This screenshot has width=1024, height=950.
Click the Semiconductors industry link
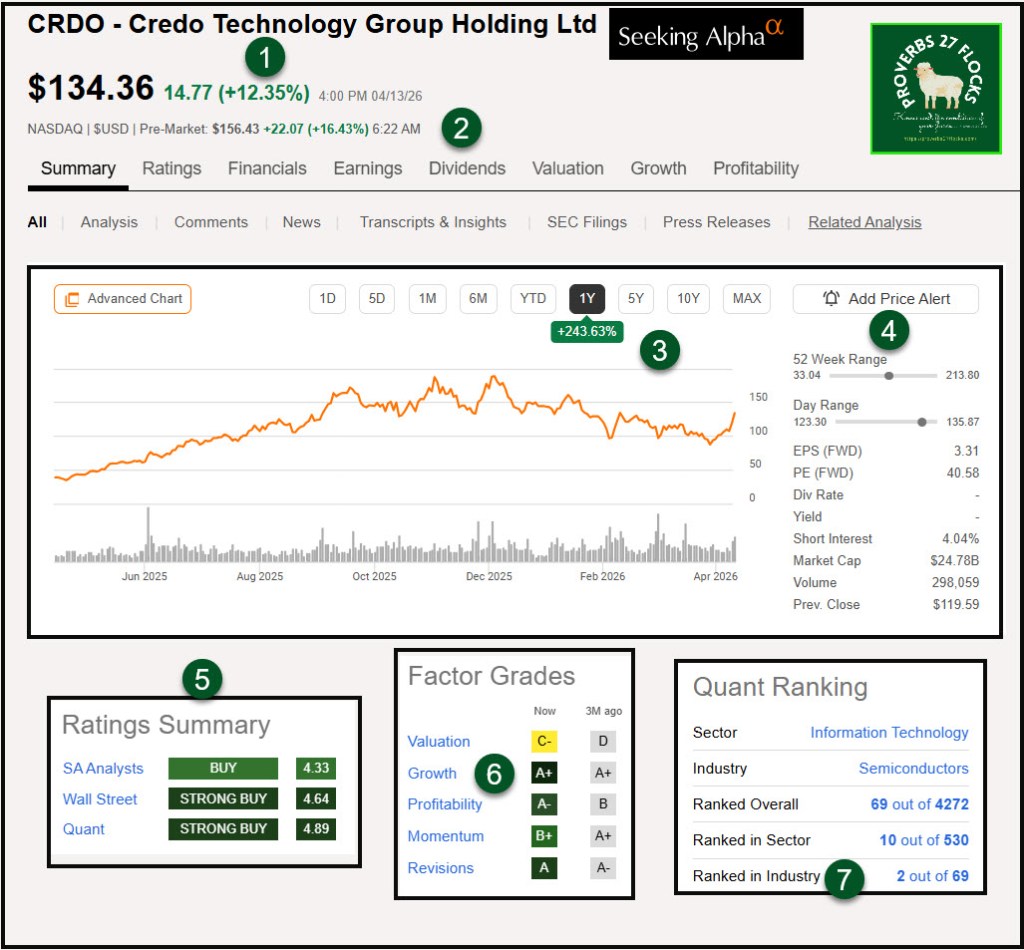click(x=913, y=768)
